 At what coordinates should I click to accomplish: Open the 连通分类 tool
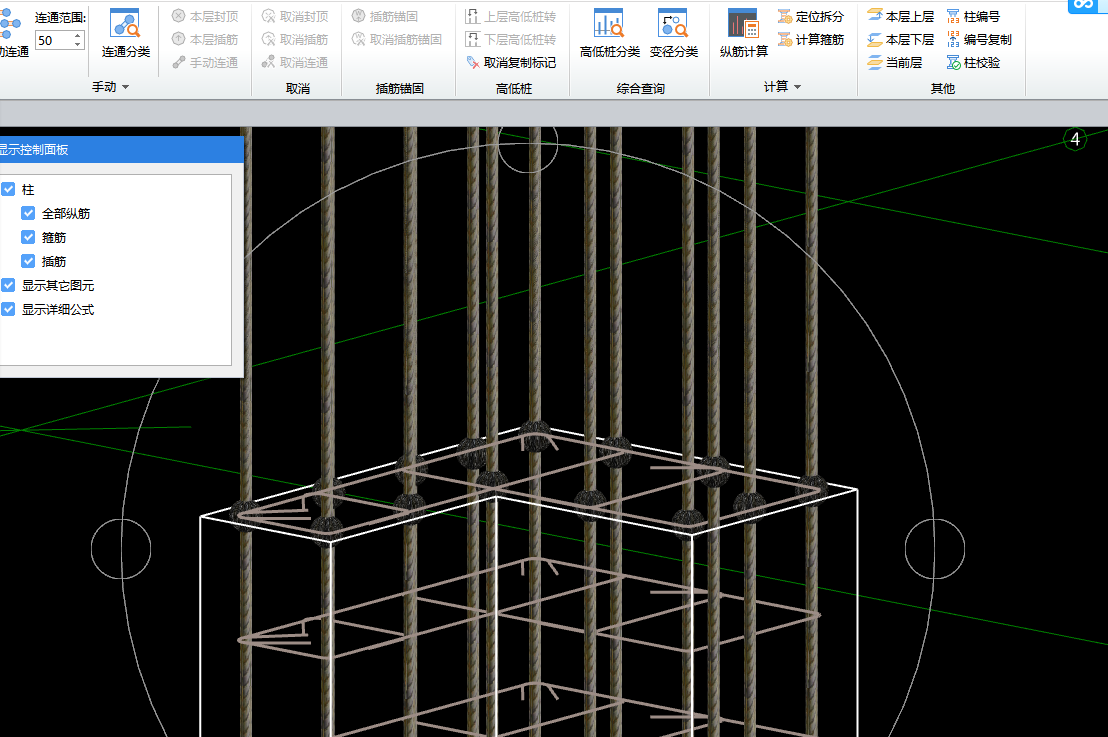tap(125, 33)
